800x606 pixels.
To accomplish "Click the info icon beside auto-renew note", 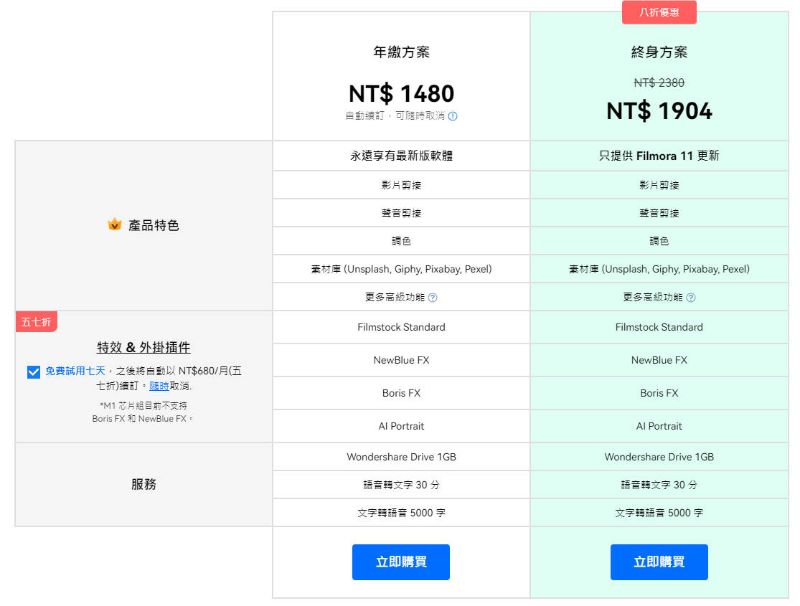I will tap(453, 116).
